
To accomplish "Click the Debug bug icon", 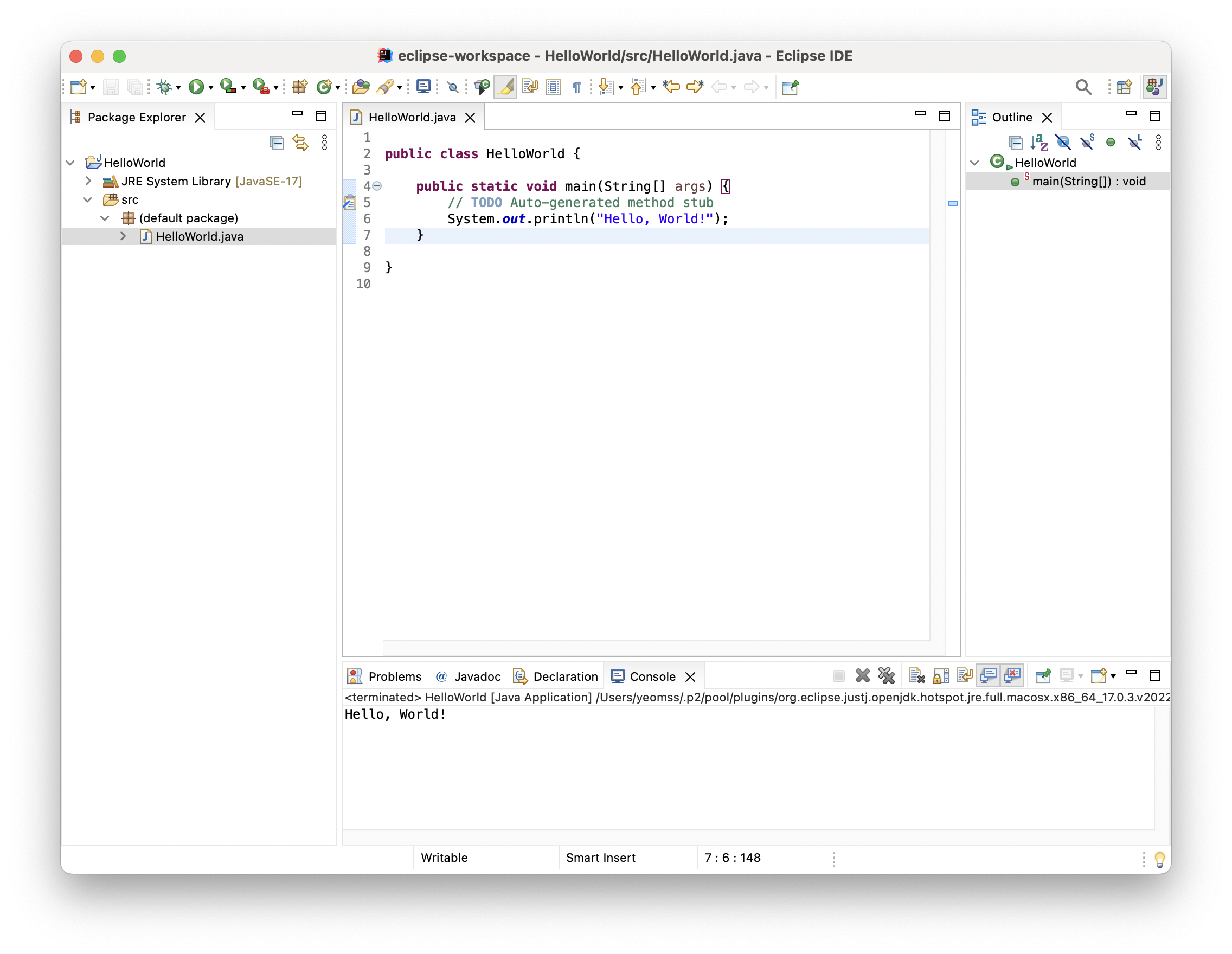I will pos(164,87).
